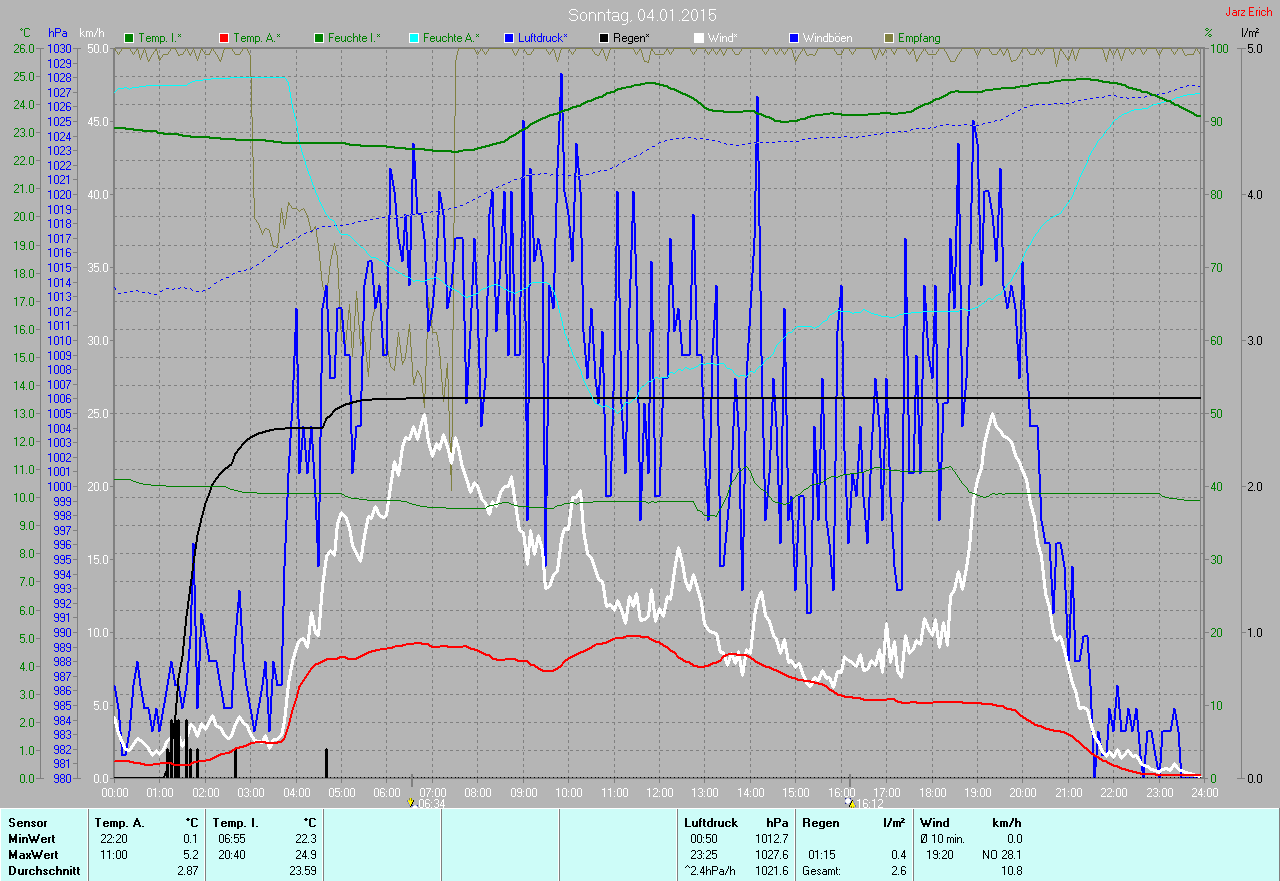This screenshot has width=1280, height=881.
Task: Click the average wind value '10.8'
Action: coord(1011,871)
